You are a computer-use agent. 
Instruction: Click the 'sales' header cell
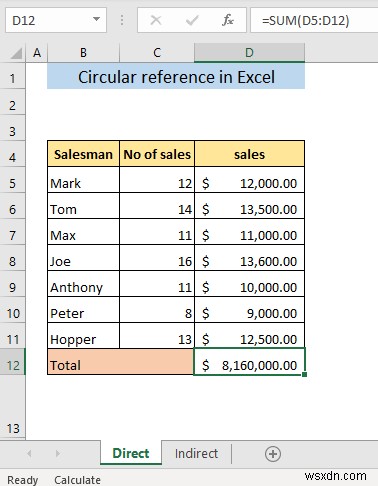click(x=249, y=154)
